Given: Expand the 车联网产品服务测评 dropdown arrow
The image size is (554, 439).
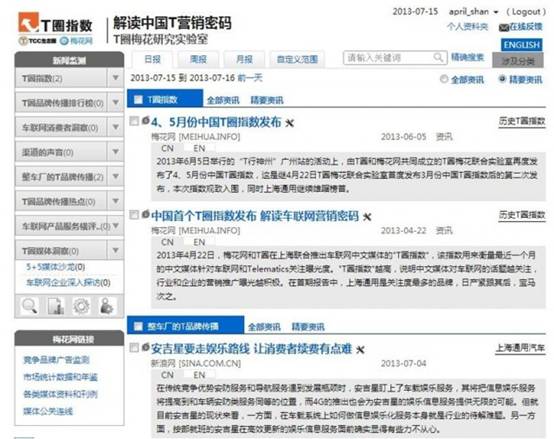Looking at the screenshot, I should pyautogui.click(x=116, y=226).
